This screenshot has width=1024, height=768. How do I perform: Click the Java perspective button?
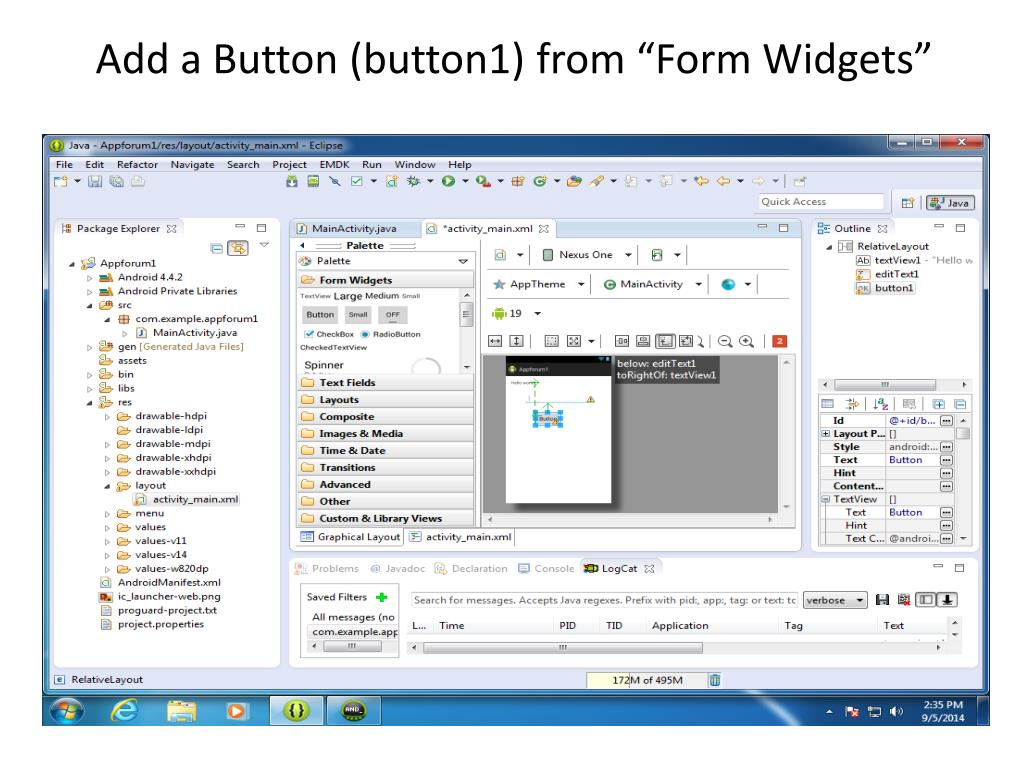point(950,203)
